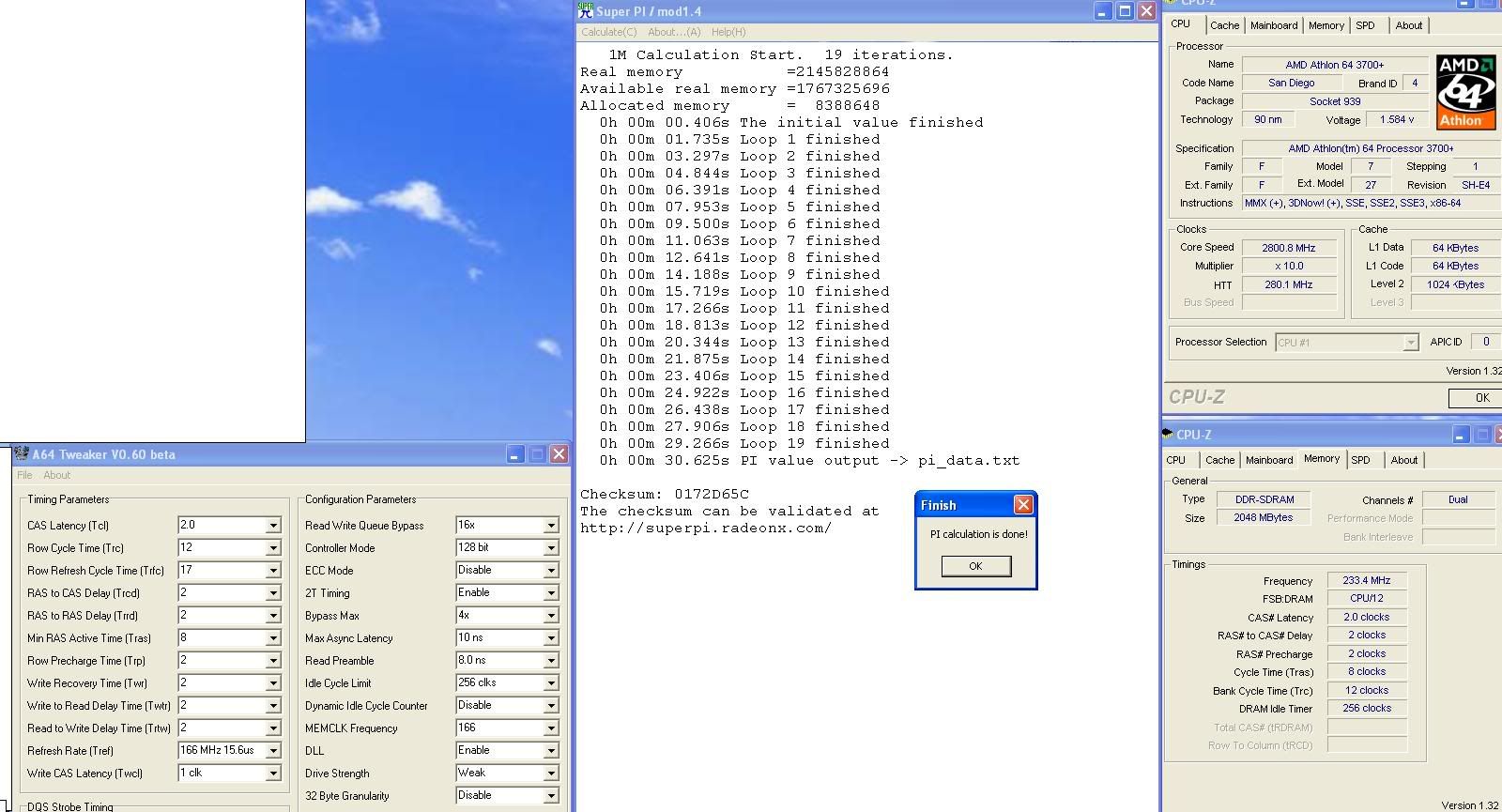1502x812 pixels.
Task: Maximize the Super PI window
Action: 1125,11
